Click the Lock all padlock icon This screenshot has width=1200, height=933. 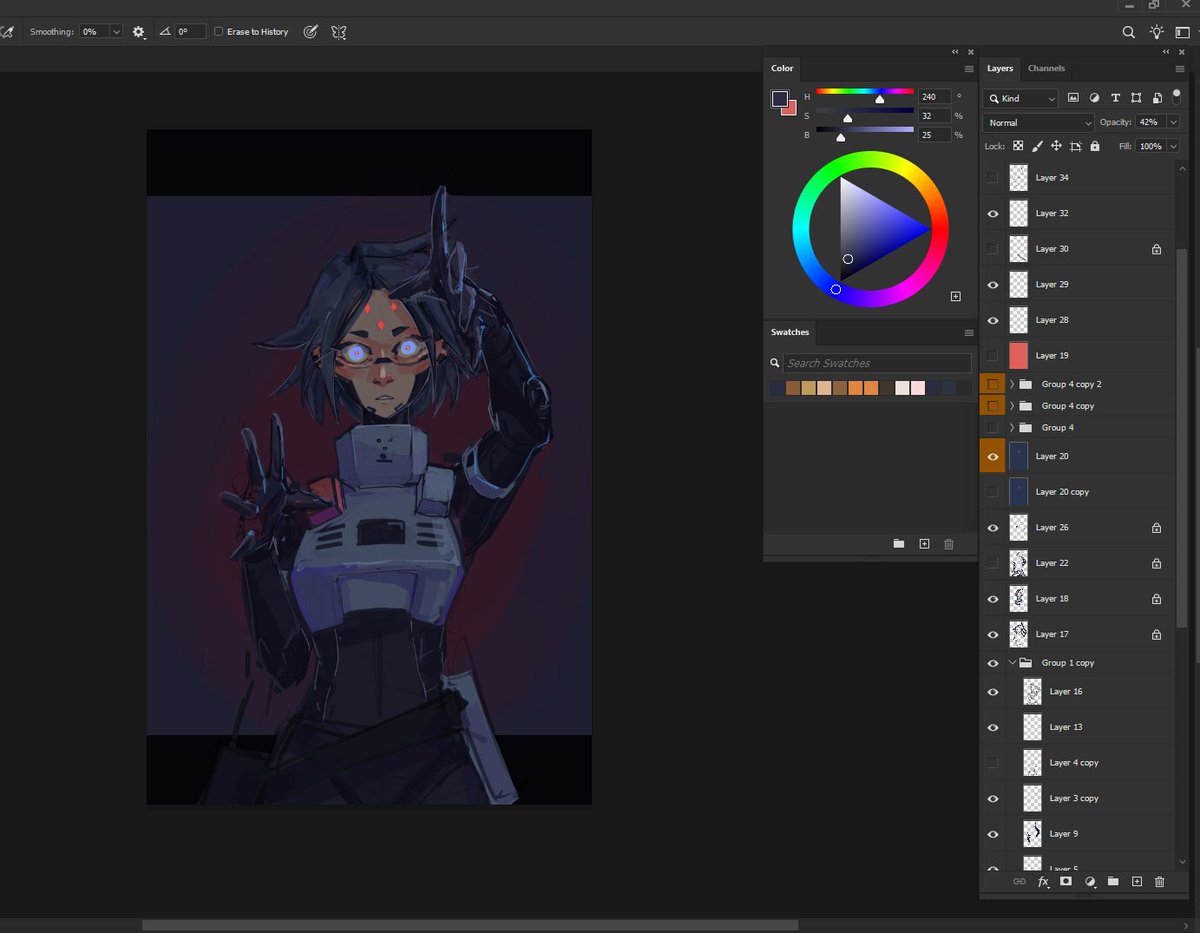(1095, 146)
